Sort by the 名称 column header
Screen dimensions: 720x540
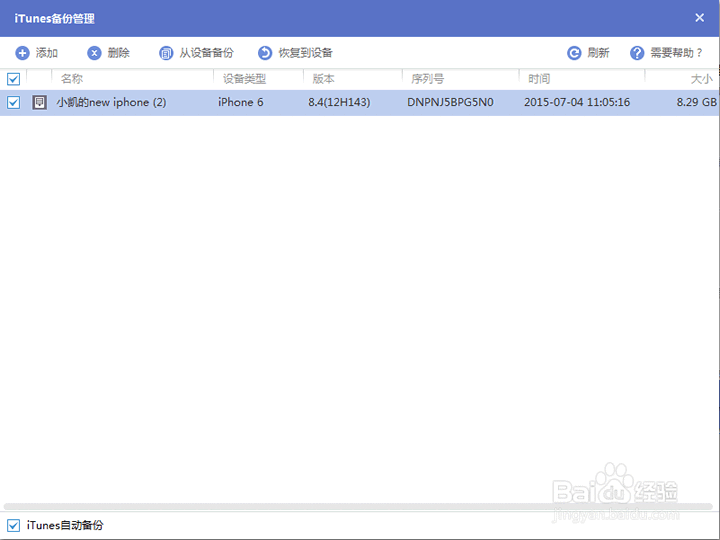72,79
